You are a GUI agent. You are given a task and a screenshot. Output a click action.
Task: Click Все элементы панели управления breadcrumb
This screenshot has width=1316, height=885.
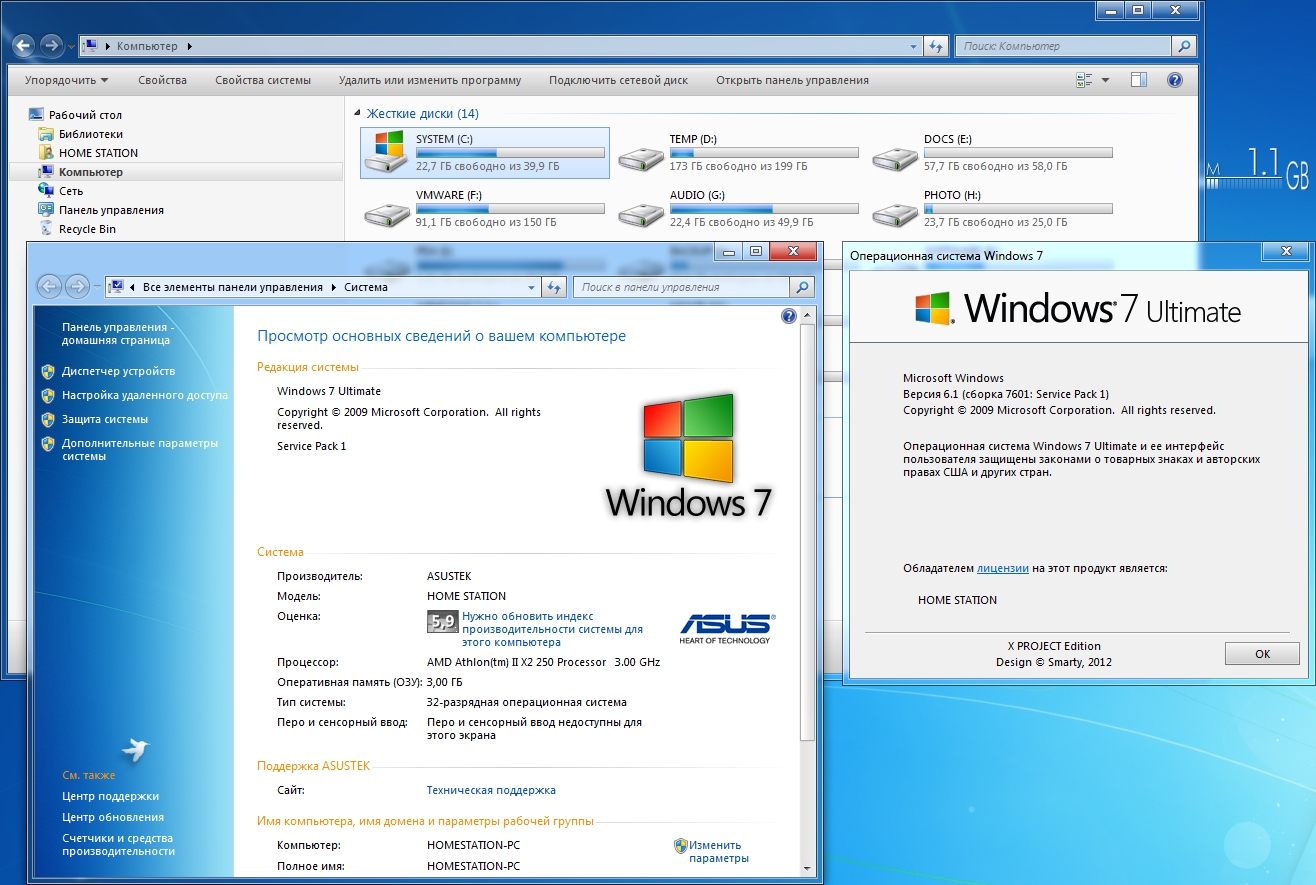pos(233,287)
